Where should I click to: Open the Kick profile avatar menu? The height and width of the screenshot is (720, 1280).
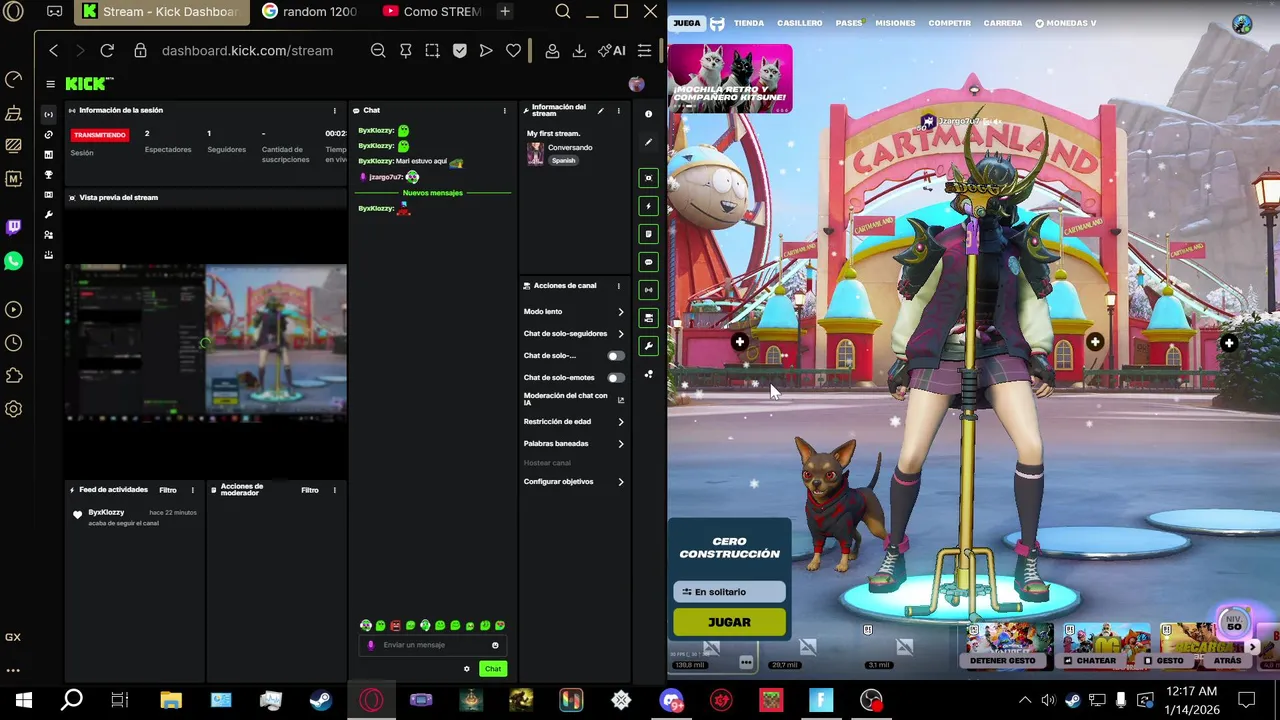tap(636, 84)
